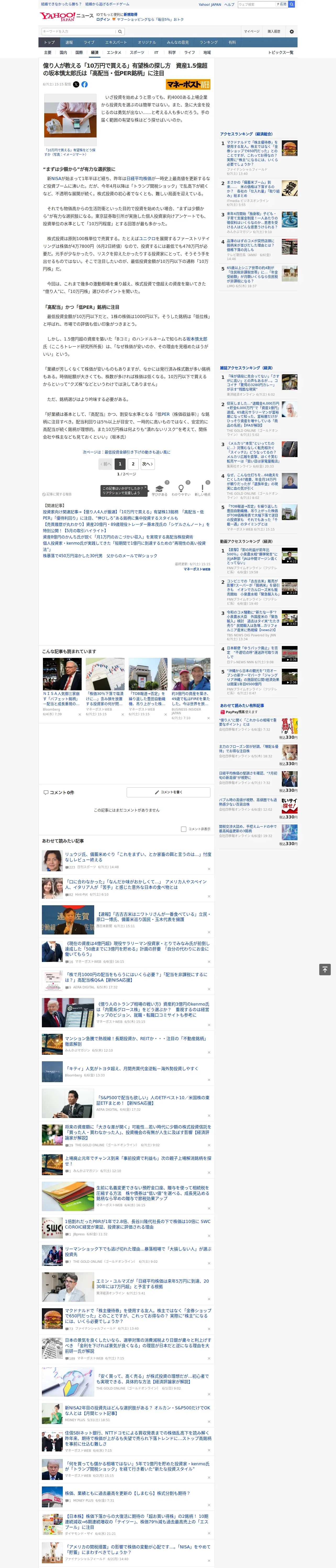The image size is (336, 1568).
Task: Open settings gear icon in header
Action: pyautogui.click(x=292, y=32)
